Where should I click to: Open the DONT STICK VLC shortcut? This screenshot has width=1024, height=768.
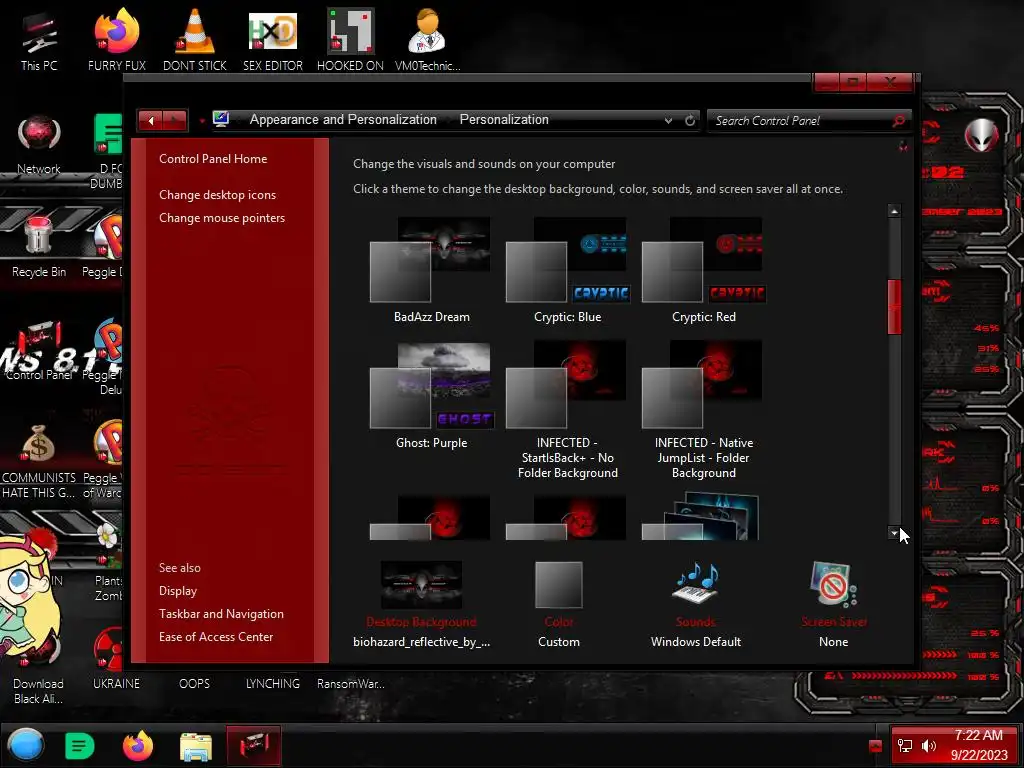tap(195, 40)
